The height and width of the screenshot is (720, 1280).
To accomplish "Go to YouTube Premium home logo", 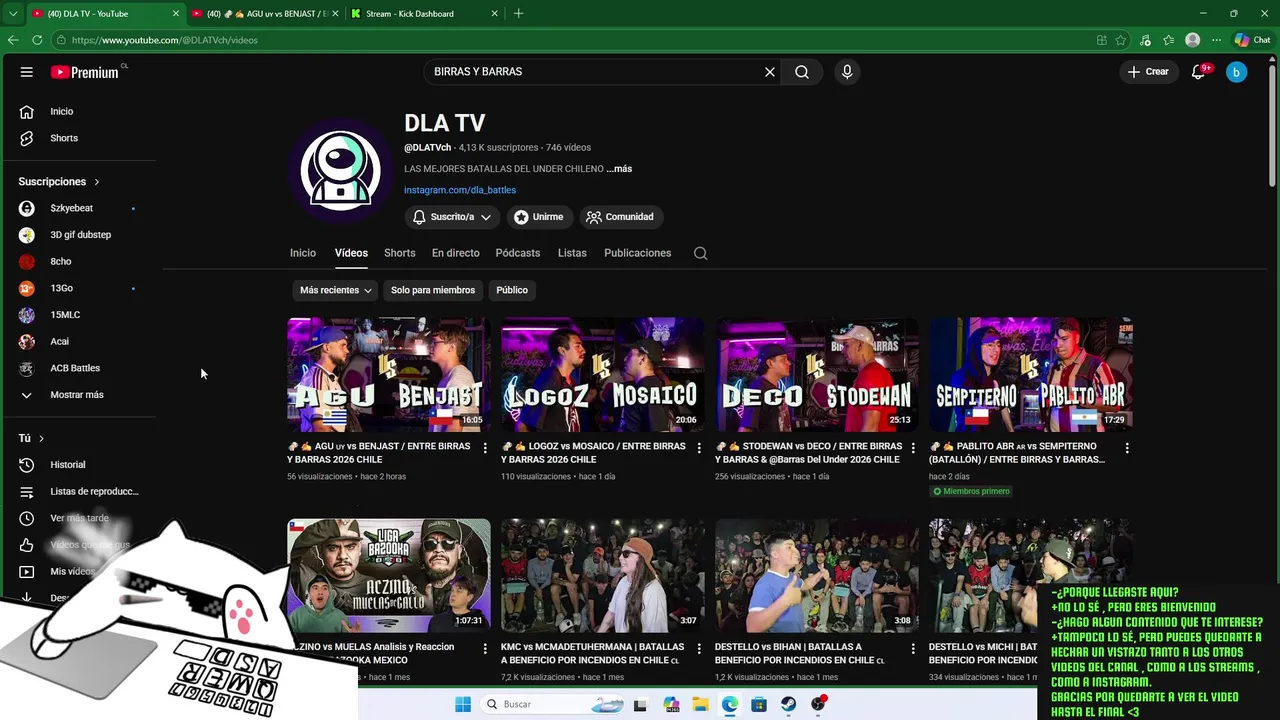I will click(x=86, y=72).
